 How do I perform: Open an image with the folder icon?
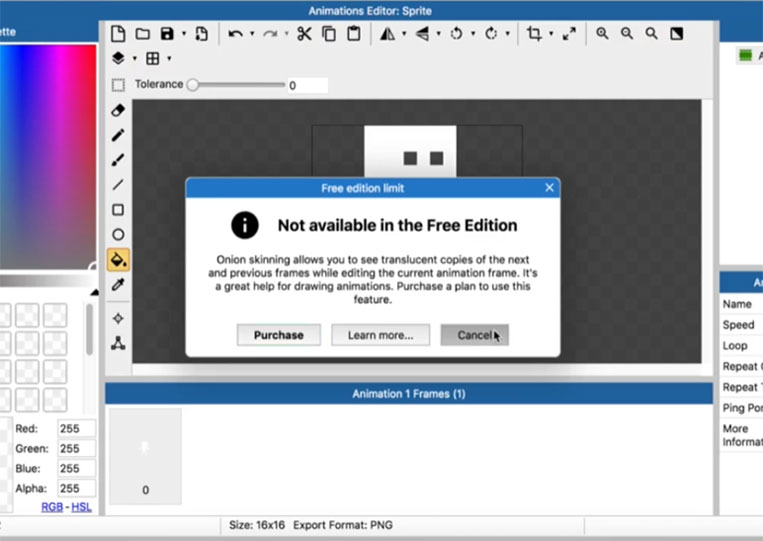(x=143, y=34)
